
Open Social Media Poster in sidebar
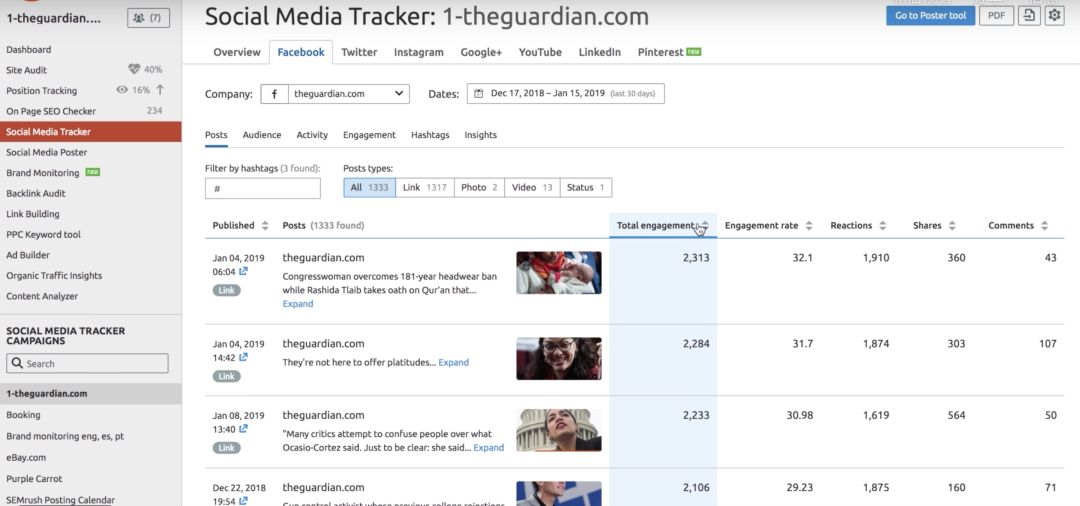(47, 152)
